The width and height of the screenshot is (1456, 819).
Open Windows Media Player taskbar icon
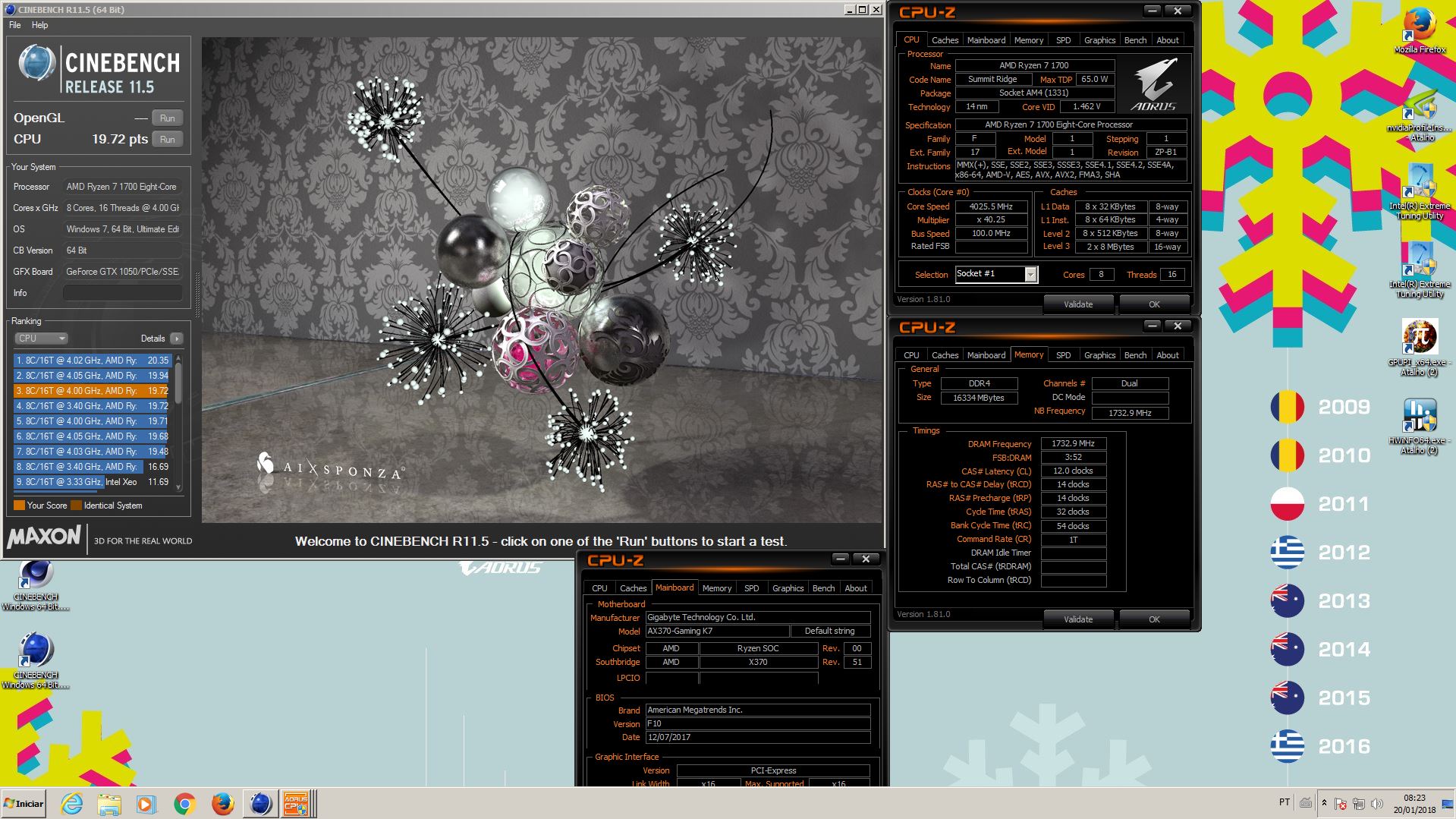coord(146,803)
